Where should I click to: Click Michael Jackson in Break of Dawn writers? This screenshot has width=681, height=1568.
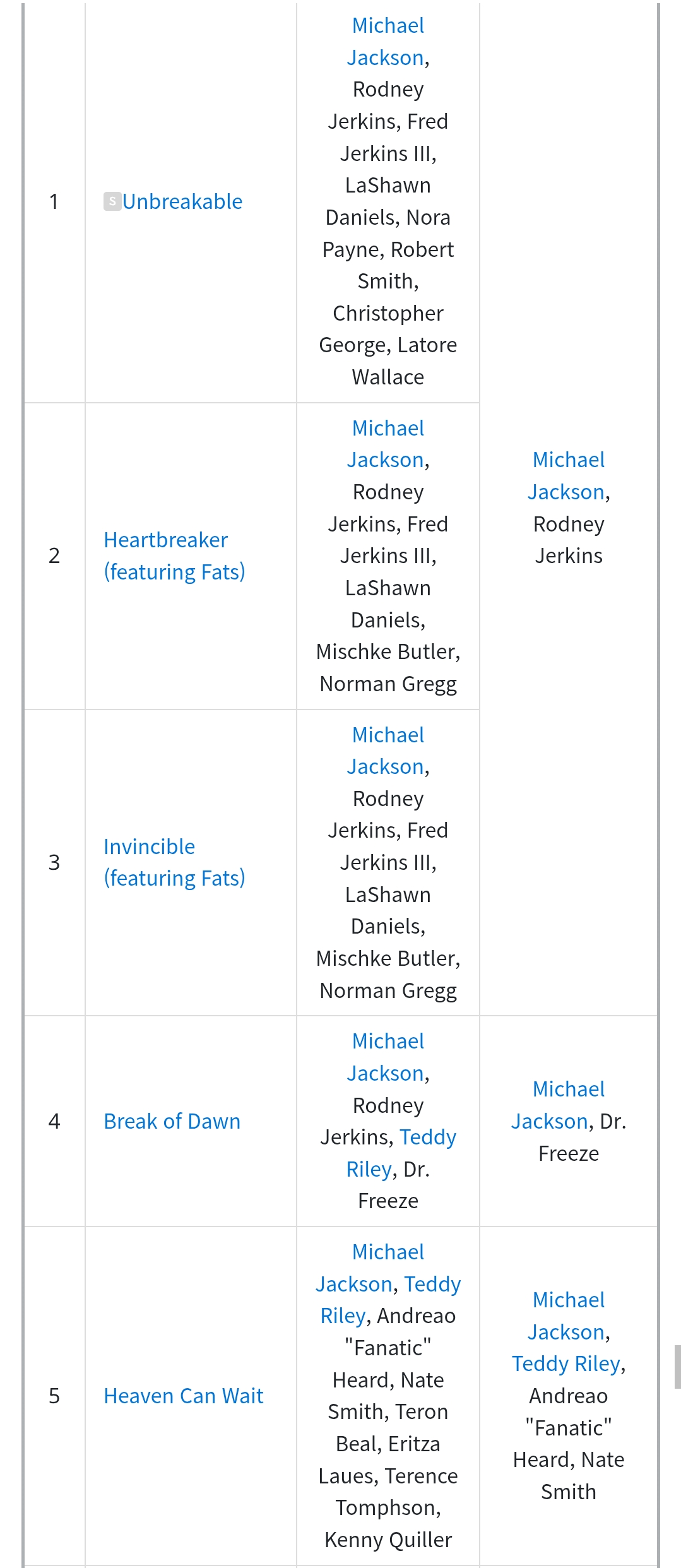click(388, 1057)
